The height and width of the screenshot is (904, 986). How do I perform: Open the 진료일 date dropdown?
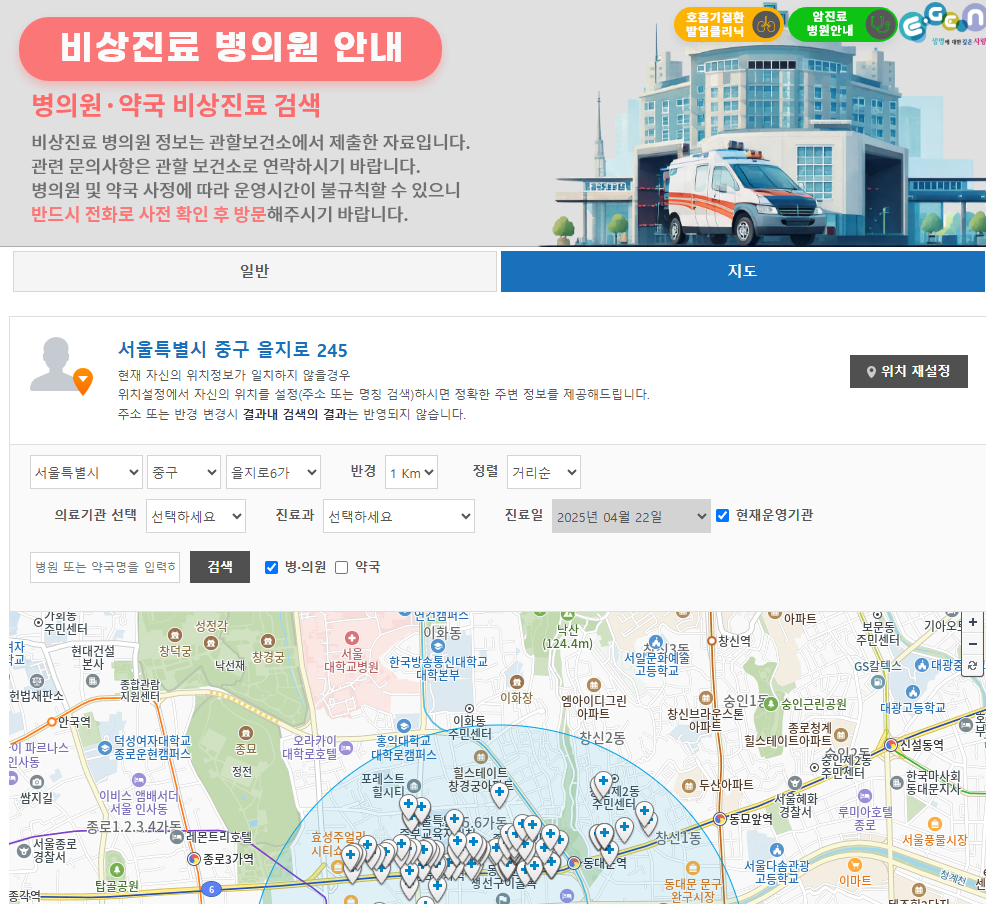[631, 516]
